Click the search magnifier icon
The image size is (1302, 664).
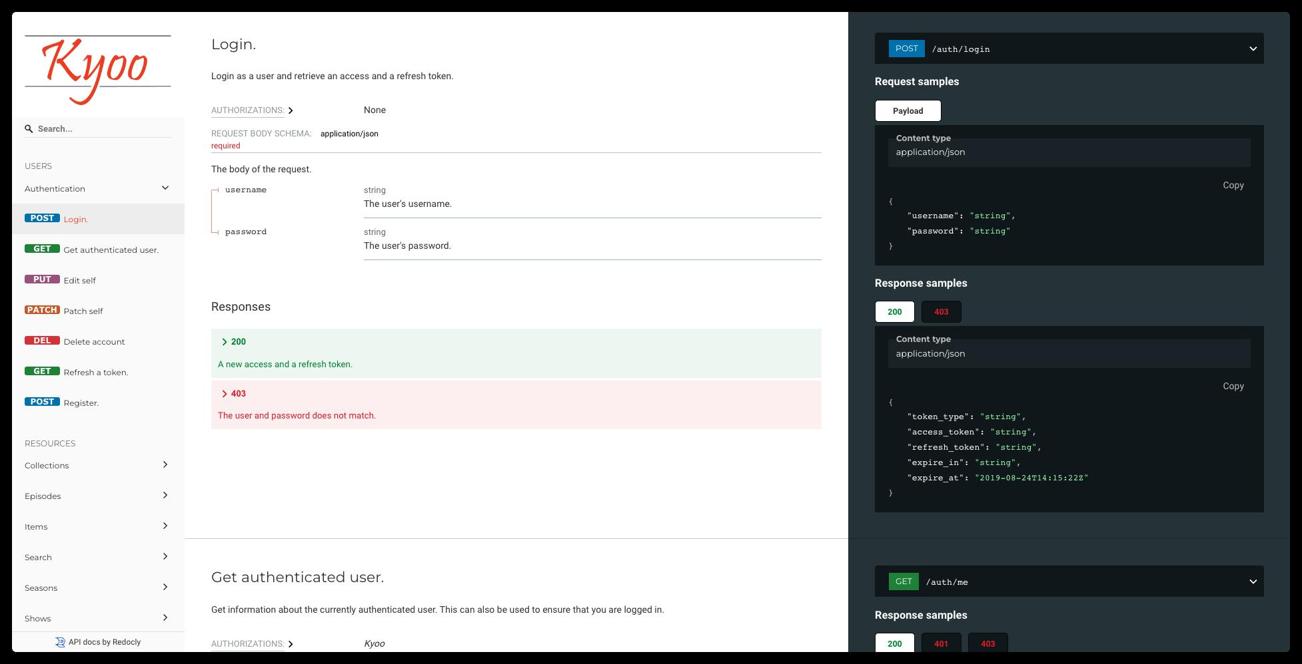29,129
